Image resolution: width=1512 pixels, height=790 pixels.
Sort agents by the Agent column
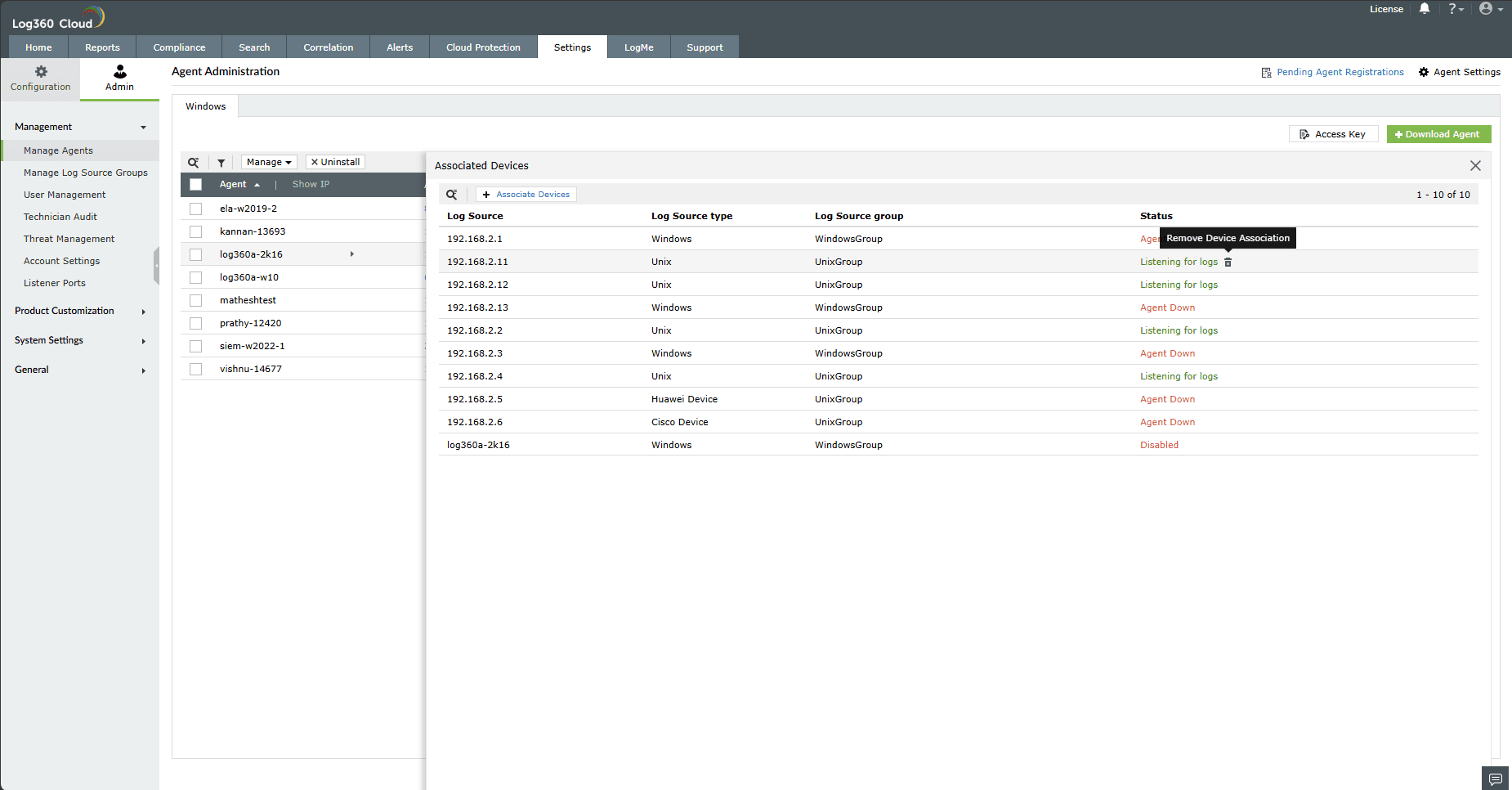[239, 185]
